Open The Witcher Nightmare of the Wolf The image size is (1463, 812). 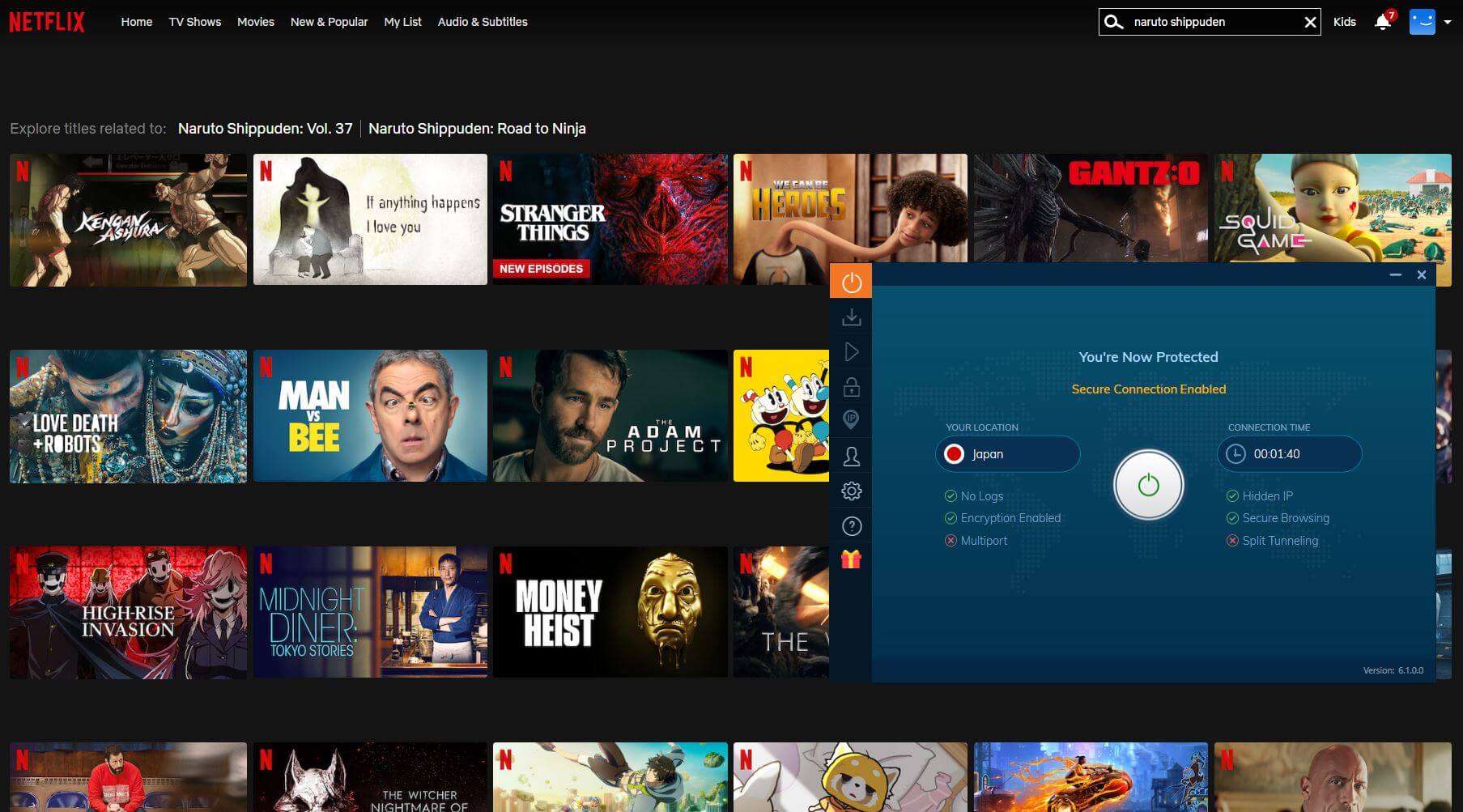[x=370, y=777]
